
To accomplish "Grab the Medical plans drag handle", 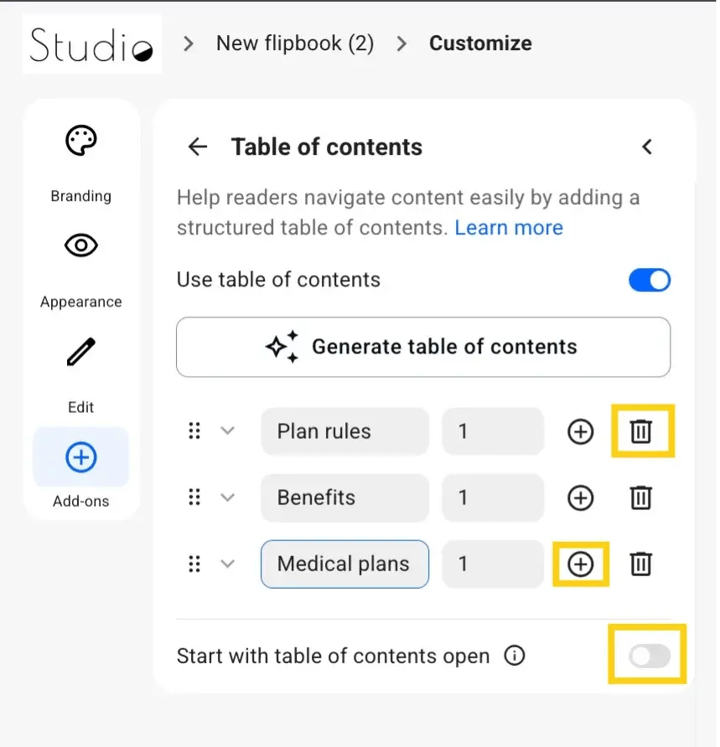I will [194, 564].
